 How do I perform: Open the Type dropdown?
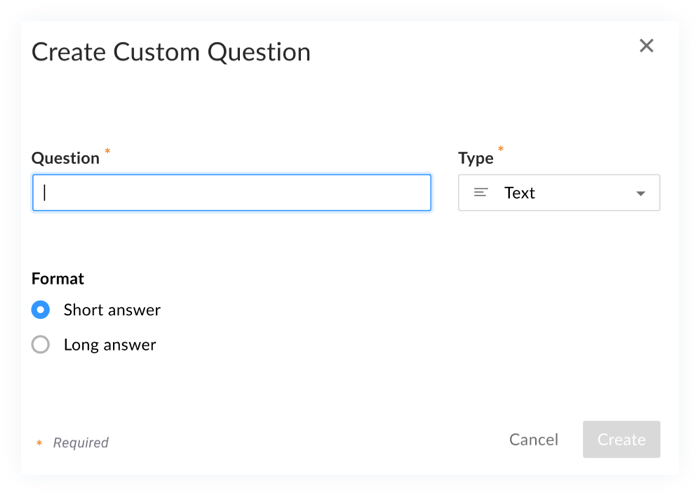tap(559, 193)
